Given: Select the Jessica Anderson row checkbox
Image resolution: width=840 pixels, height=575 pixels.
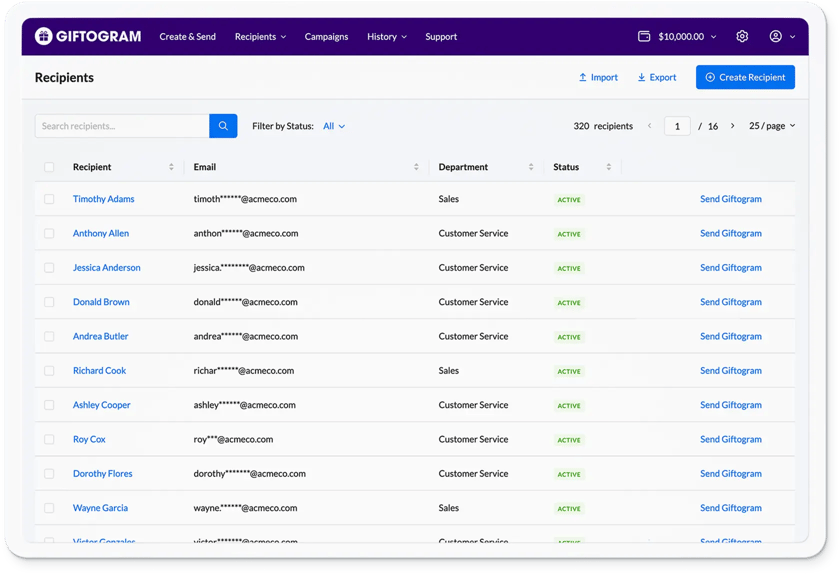Looking at the screenshot, I should pyautogui.click(x=49, y=268).
